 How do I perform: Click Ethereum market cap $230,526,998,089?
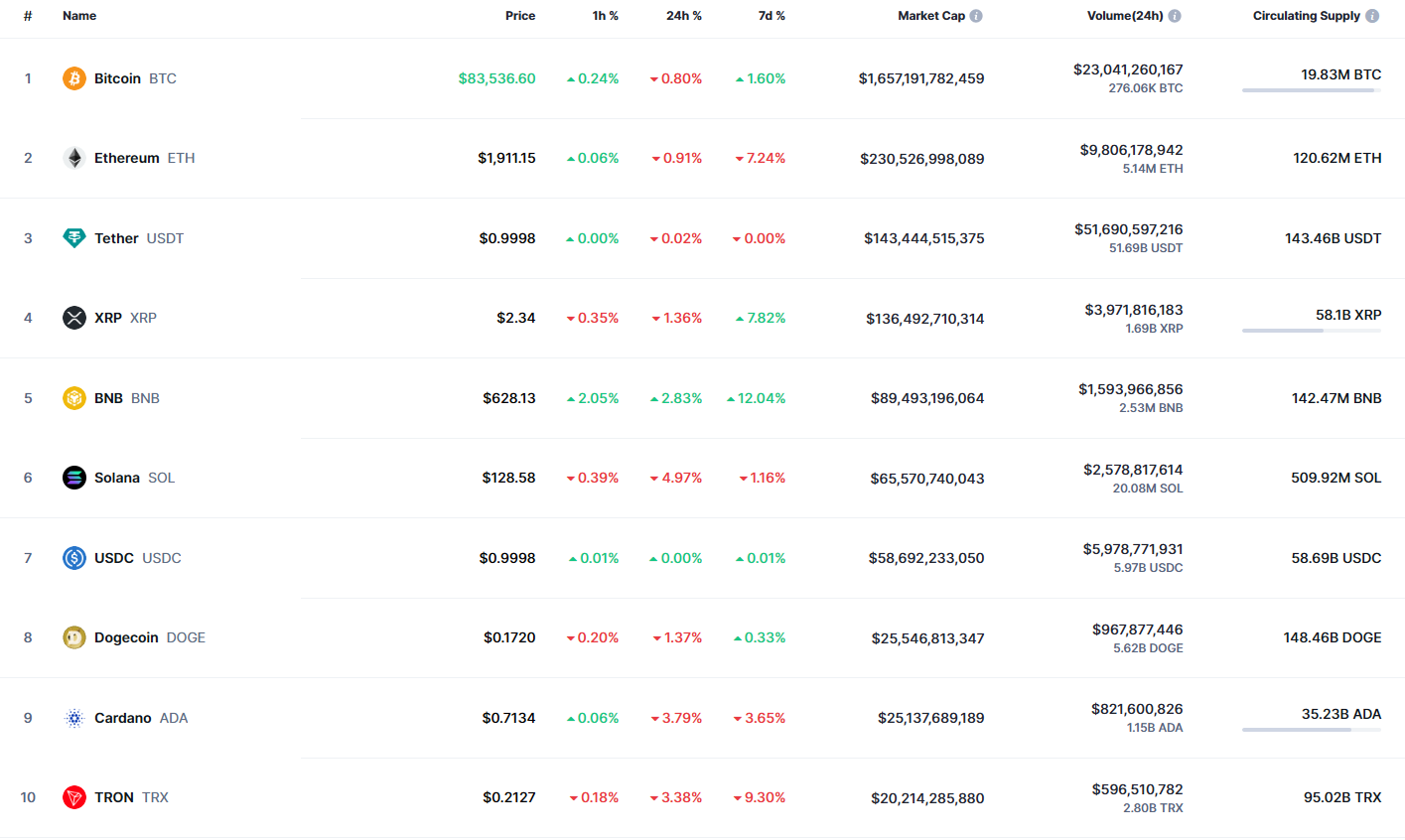tap(922, 159)
